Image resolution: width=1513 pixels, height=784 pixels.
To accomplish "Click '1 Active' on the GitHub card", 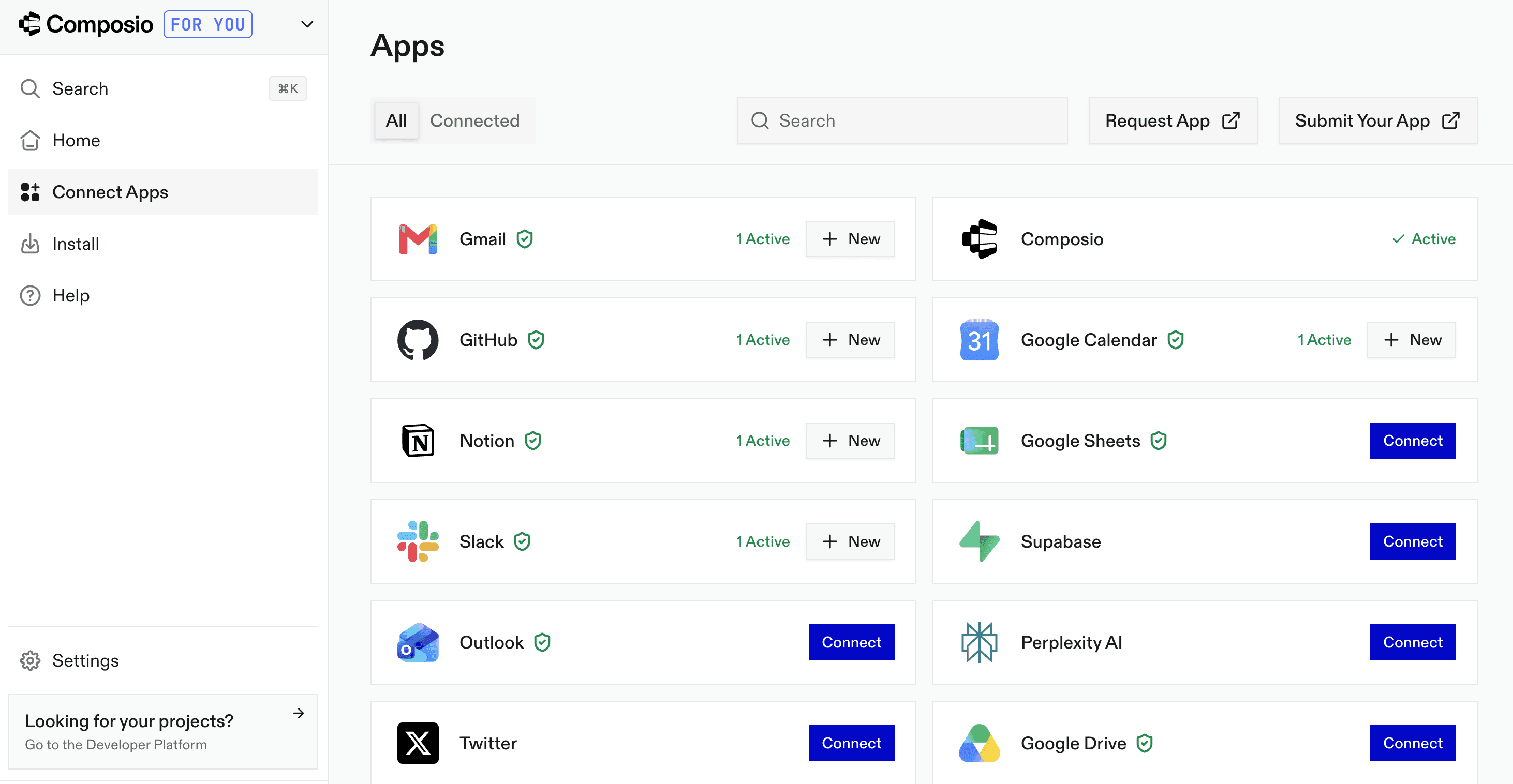I will coord(763,340).
